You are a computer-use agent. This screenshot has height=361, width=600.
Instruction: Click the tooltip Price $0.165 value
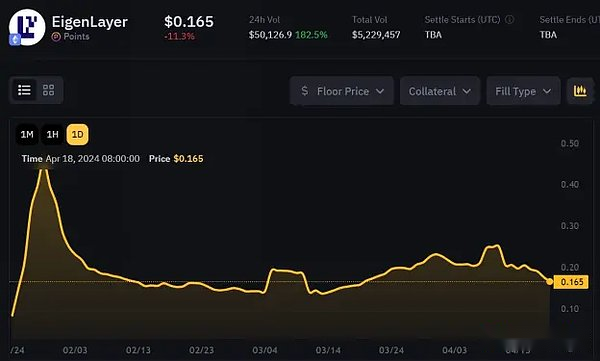click(x=188, y=158)
